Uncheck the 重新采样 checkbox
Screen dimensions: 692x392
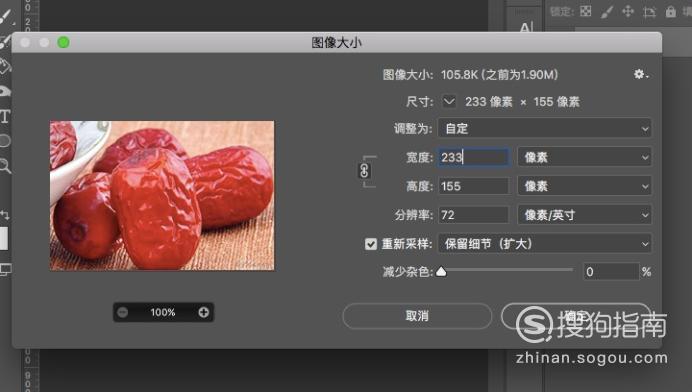(x=371, y=244)
